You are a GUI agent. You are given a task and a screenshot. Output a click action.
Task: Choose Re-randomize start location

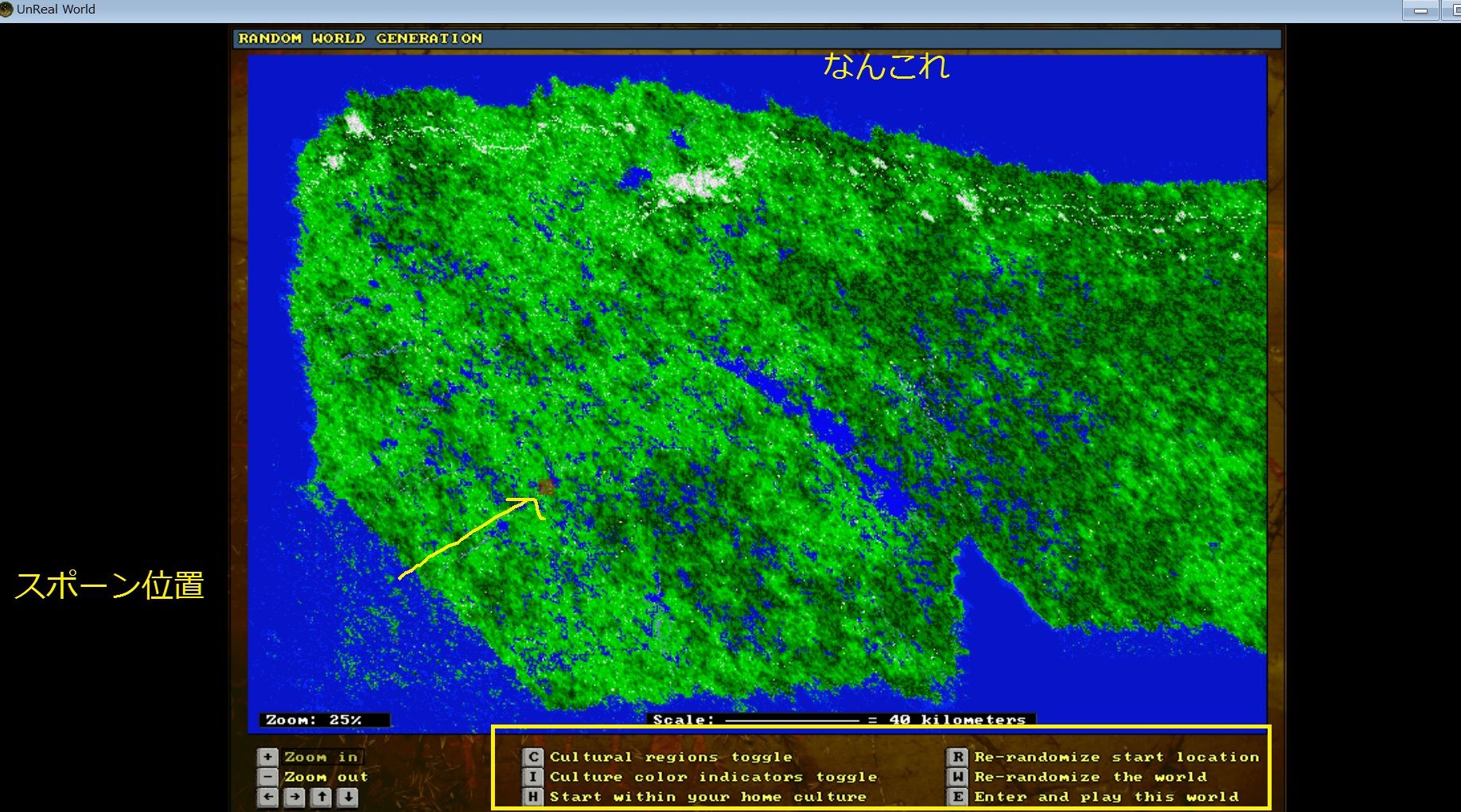pos(1116,757)
